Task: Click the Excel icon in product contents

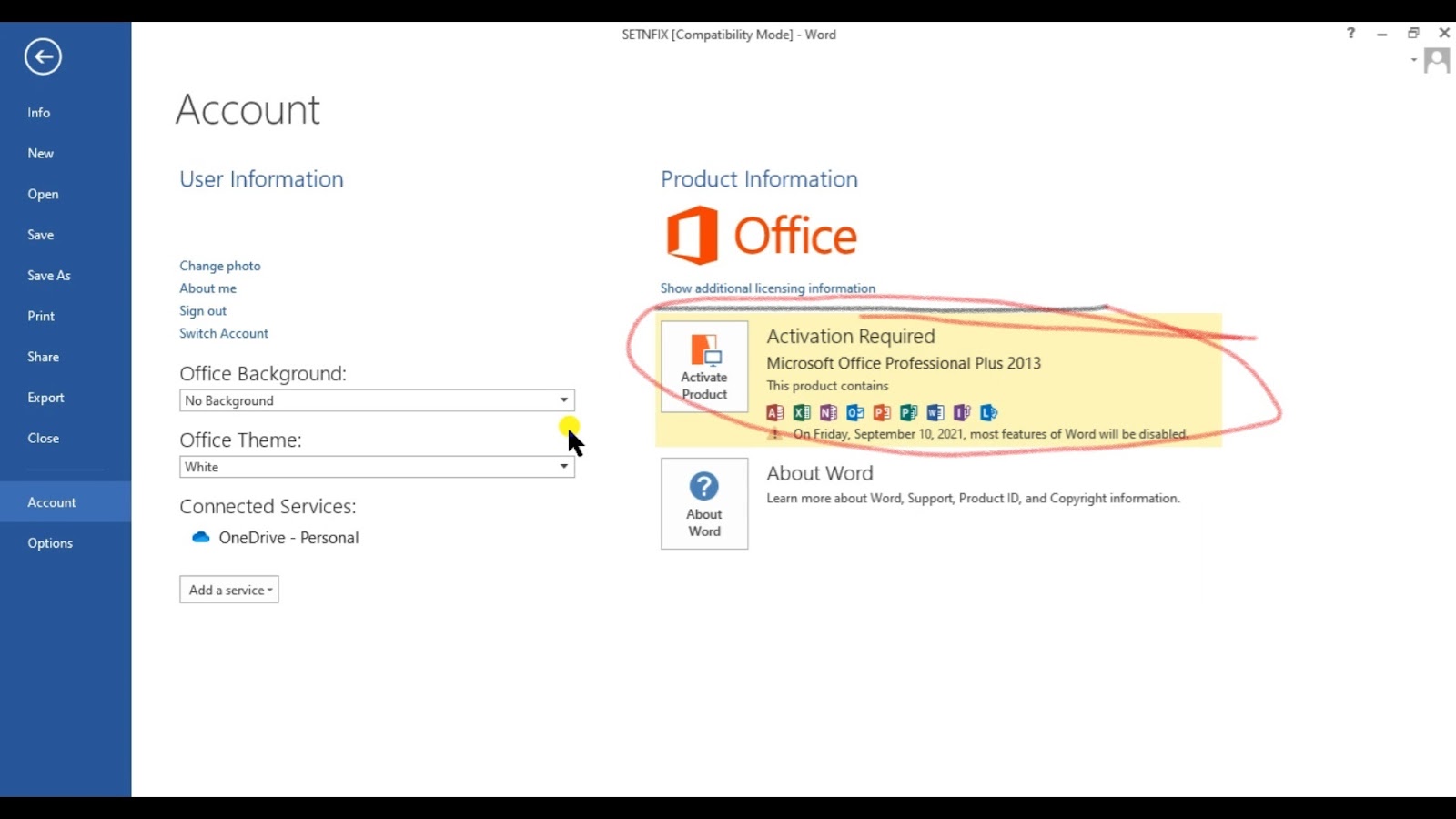Action: [x=802, y=412]
